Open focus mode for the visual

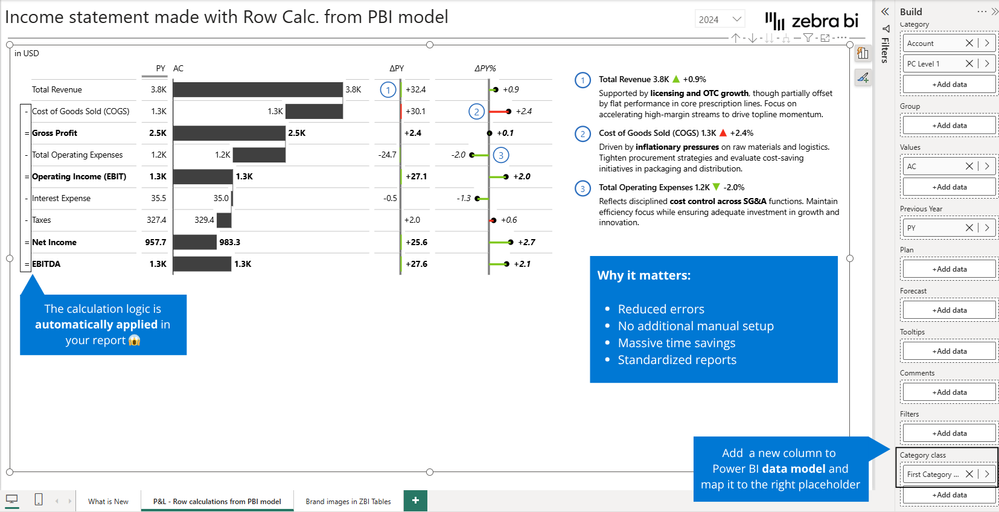click(825, 38)
